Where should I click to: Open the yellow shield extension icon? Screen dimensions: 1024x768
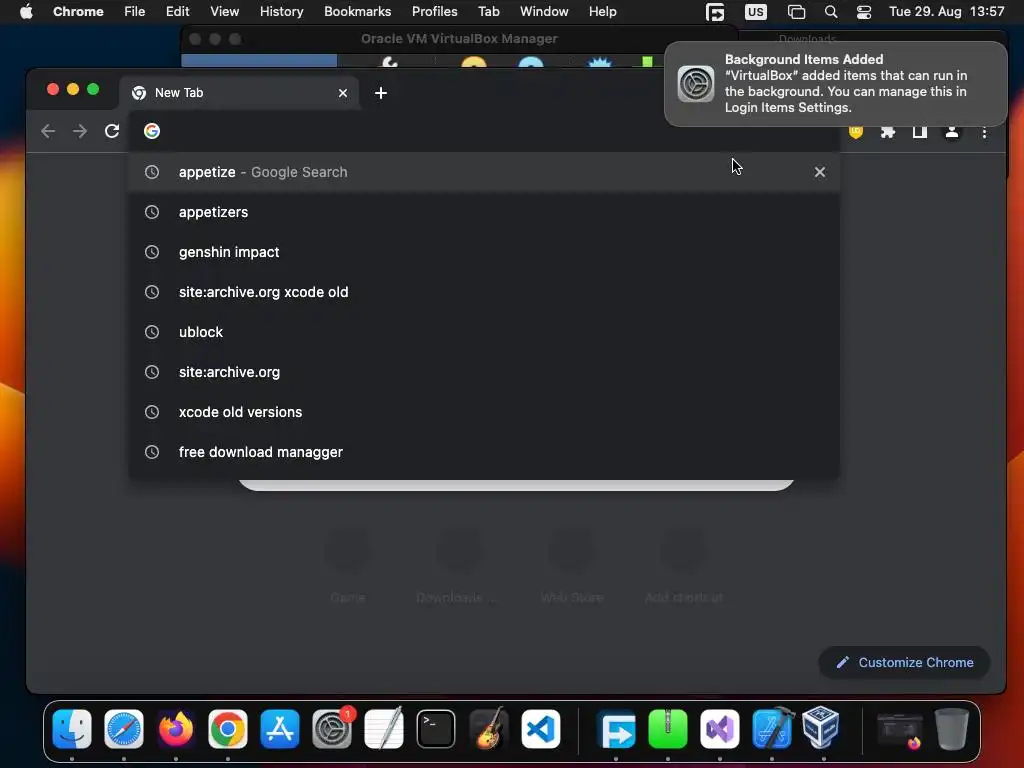point(856,133)
